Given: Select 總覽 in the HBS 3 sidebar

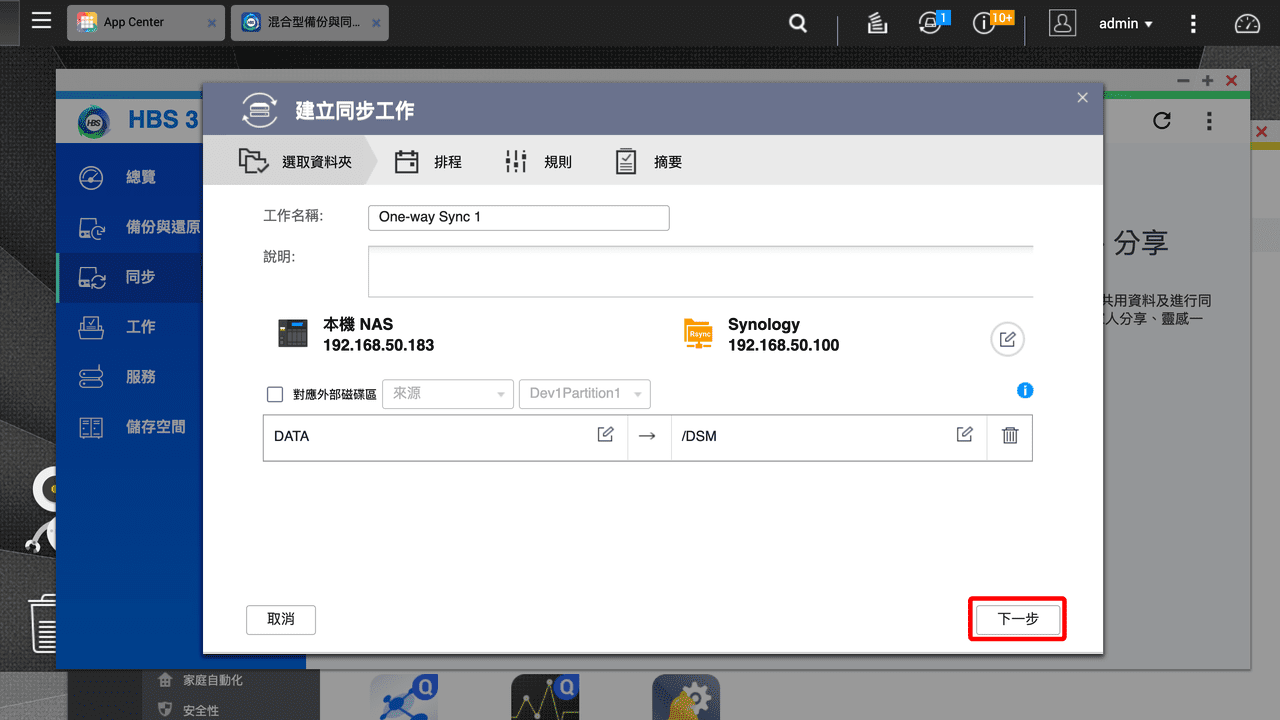Looking at the screenshot, I should point(131,177).
